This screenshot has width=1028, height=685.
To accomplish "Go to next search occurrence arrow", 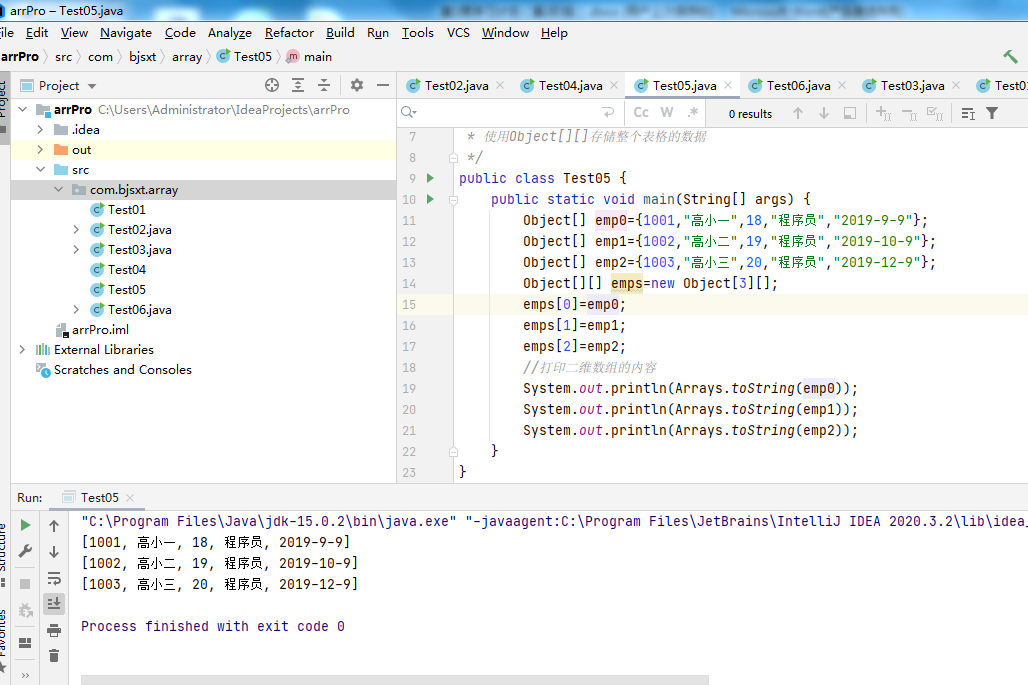I will [x=824, y=113].
